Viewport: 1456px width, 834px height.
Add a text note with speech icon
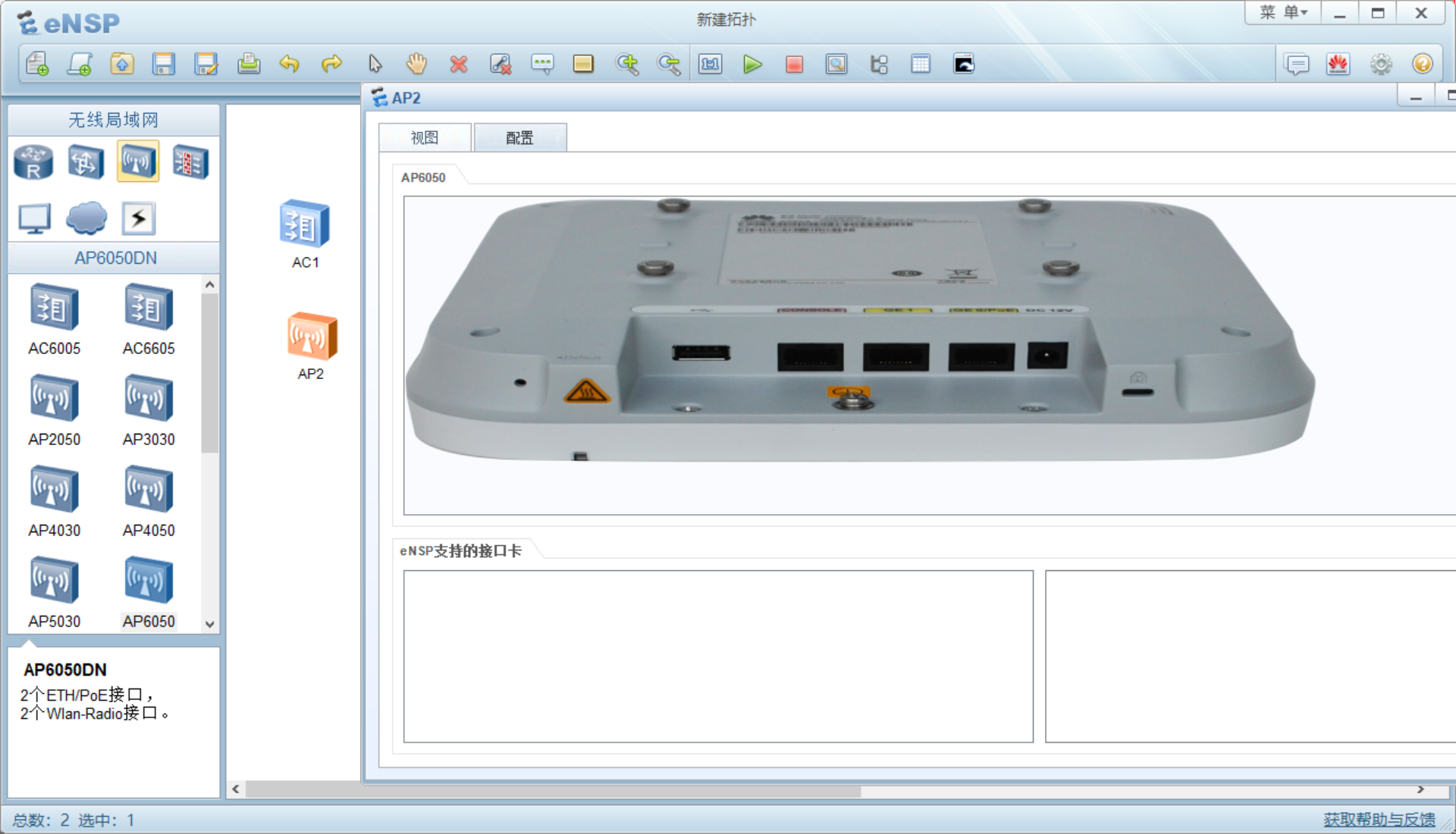click(x=542, y=64)
